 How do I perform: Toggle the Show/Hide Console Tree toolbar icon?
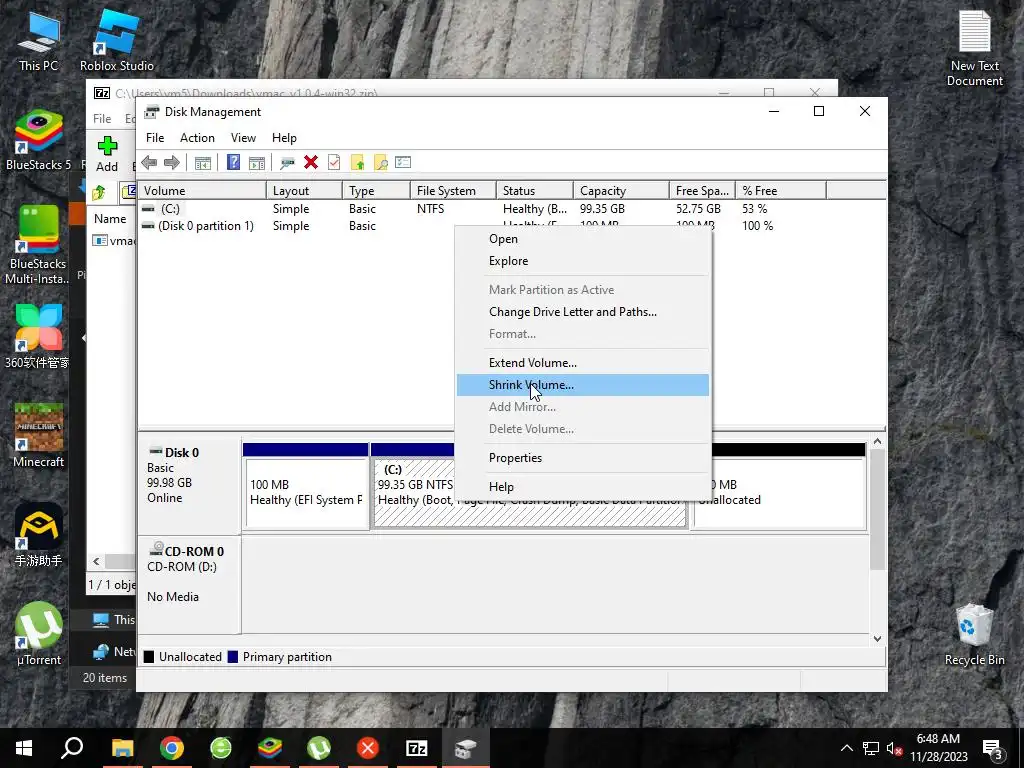203,163
